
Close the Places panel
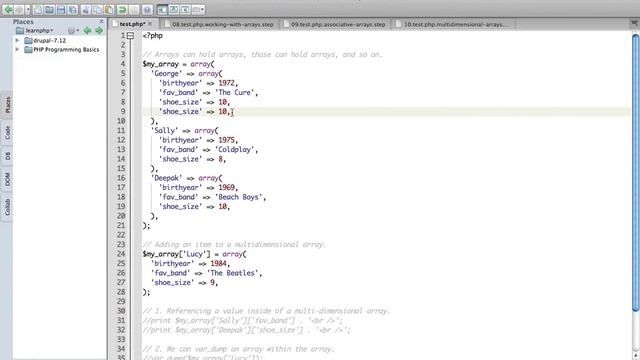(x=102, y=21)
